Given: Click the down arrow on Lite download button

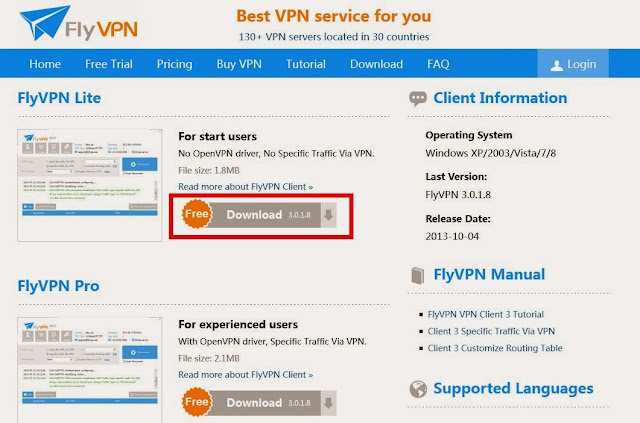Looking at the screenshot, I should pos(329,215).
